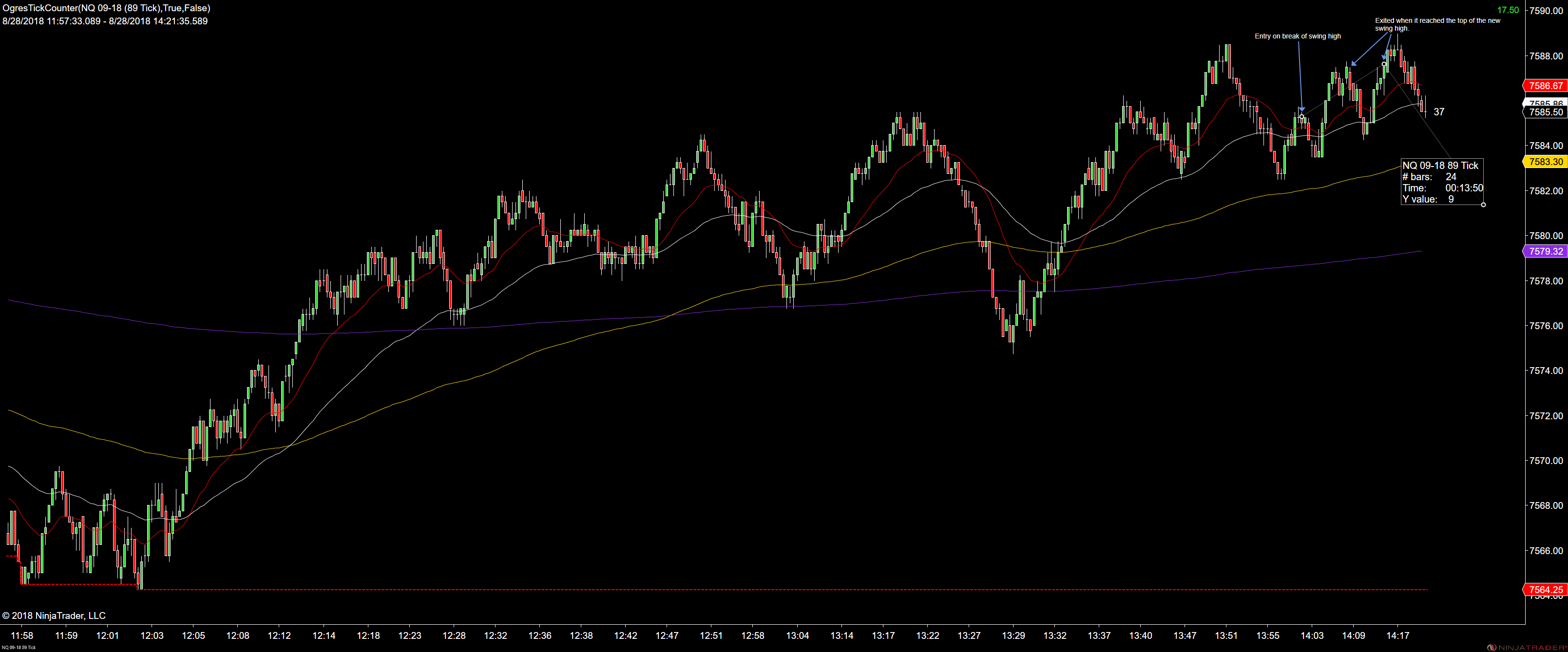
Task: Click 'NQ 09-18 89 Tick' in ruler info box
Action: [1439, 166]
